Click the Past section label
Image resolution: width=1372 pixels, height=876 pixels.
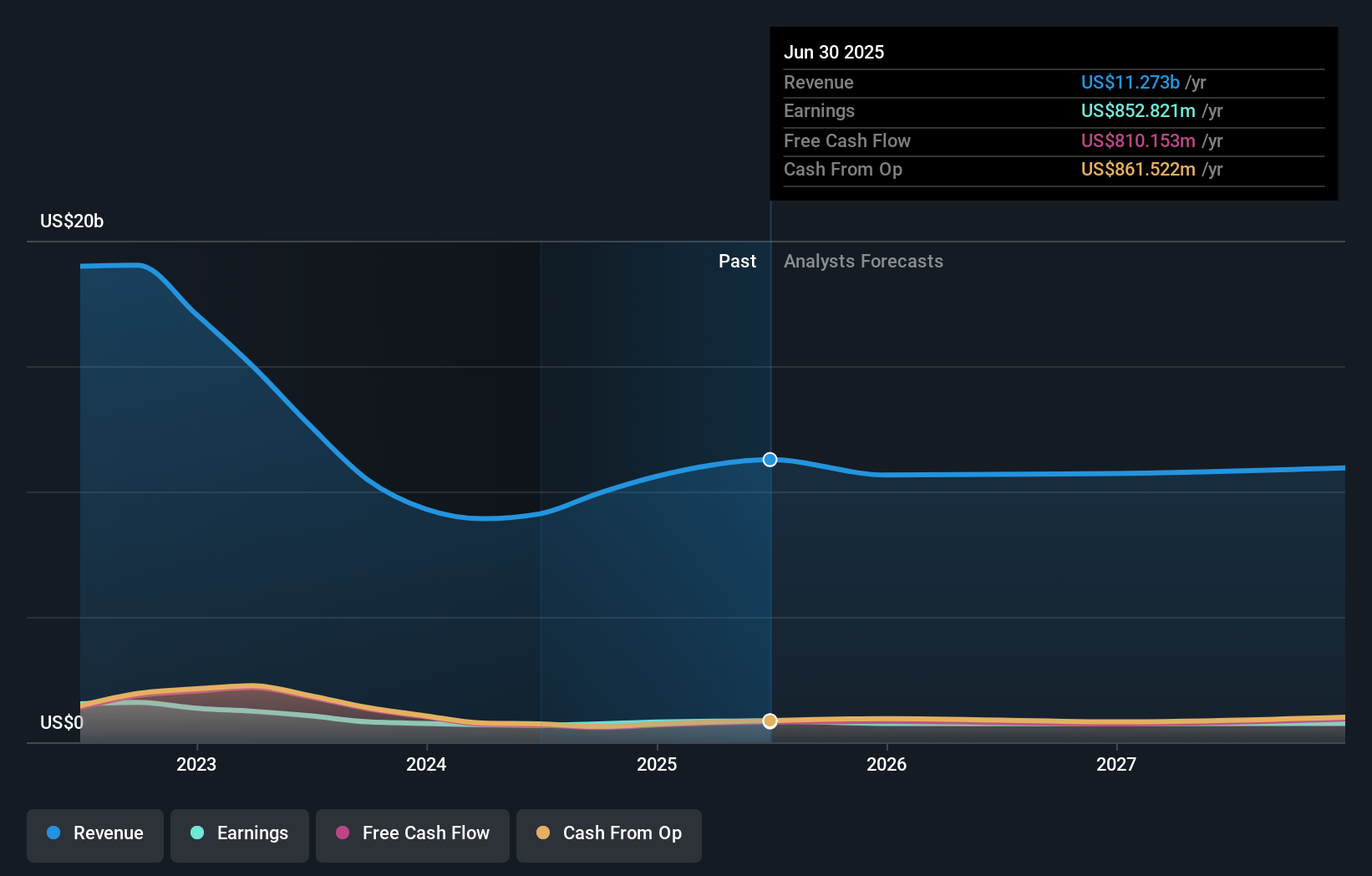737,261
